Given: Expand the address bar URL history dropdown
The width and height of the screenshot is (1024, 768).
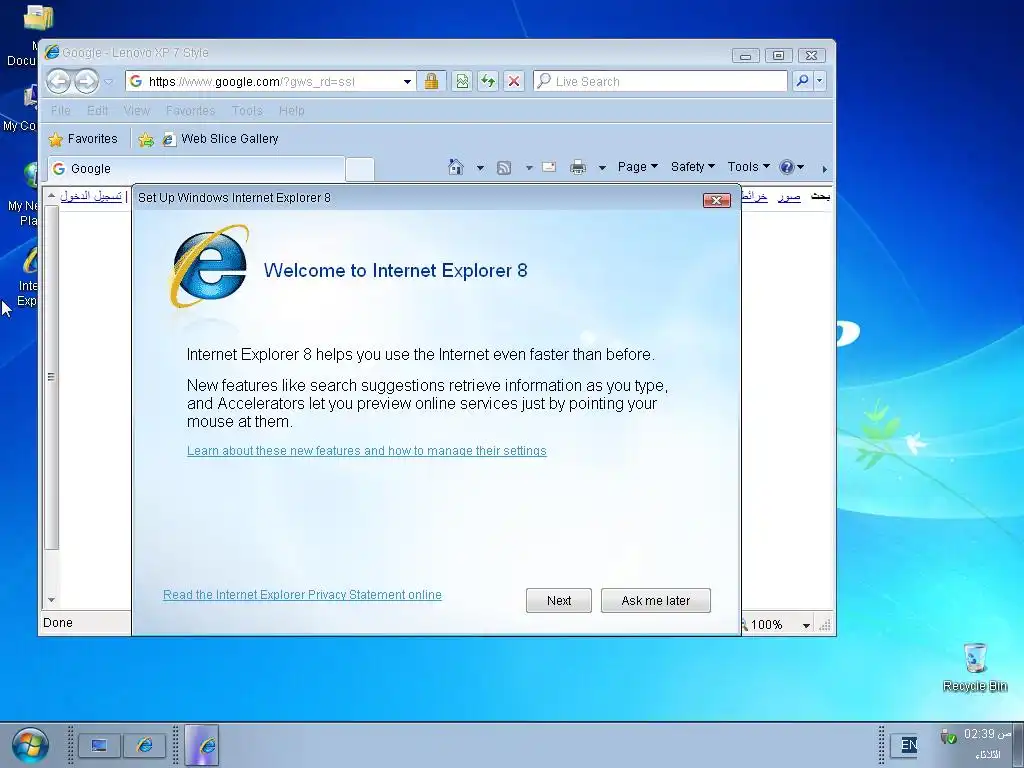Looking at the screenshot, I should tap(407, 82).
